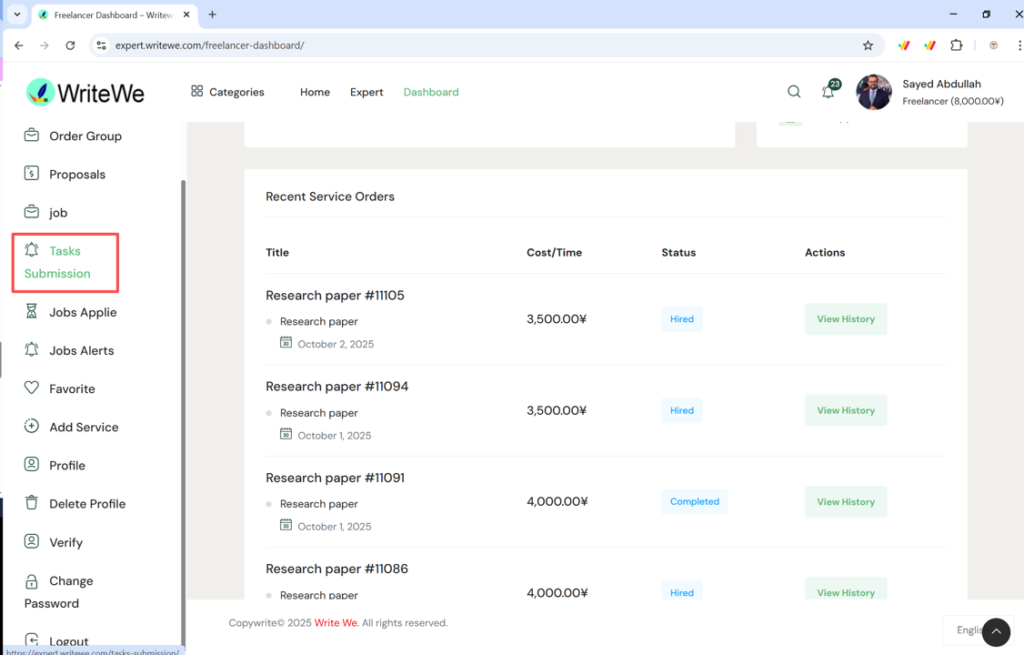The height and width of the screenshot is (655, 1024).
Task: Open Tasks Submission in the sidebar
Action: [65, 262]
